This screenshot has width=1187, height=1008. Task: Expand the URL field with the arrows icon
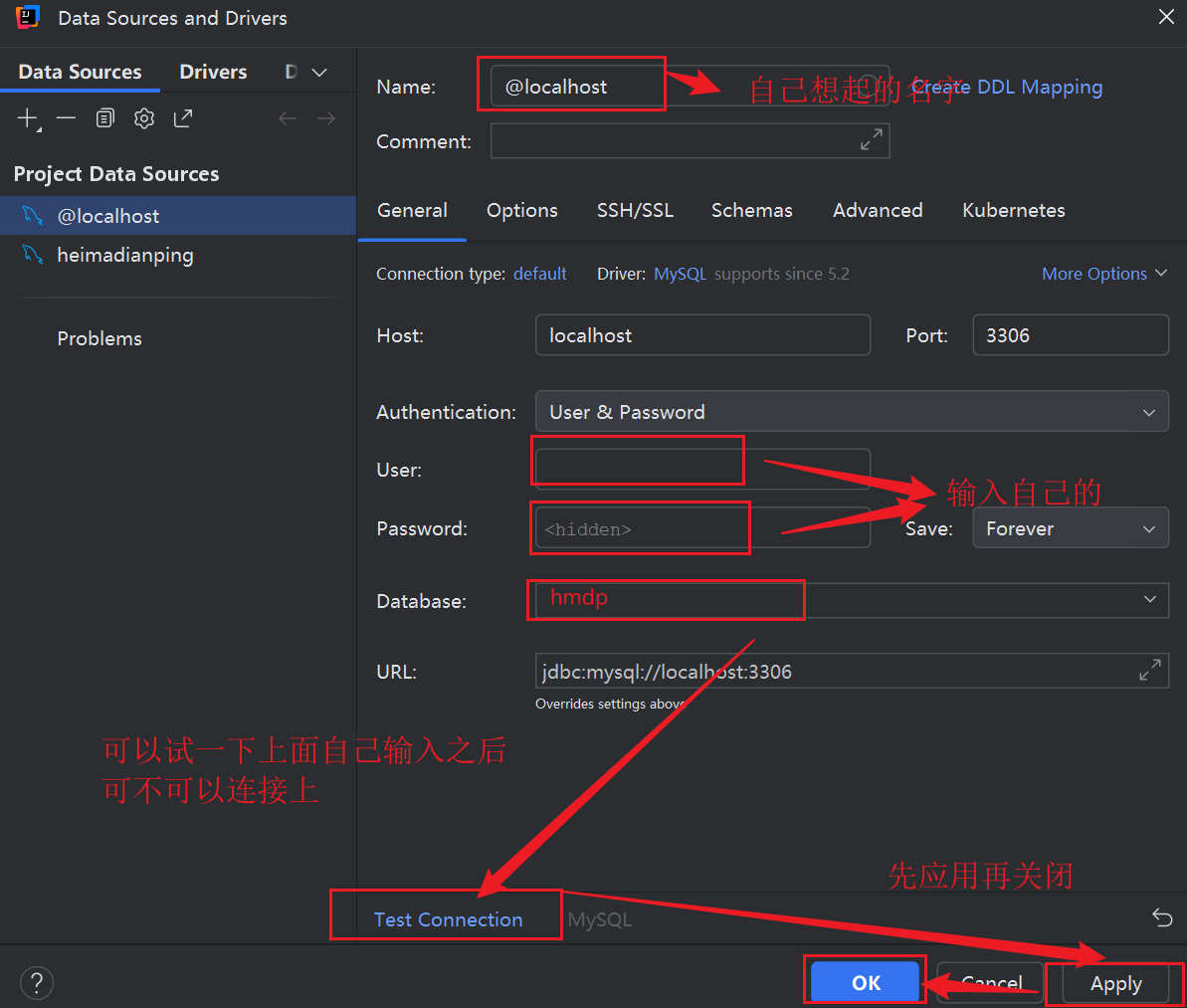point(1150,670)
